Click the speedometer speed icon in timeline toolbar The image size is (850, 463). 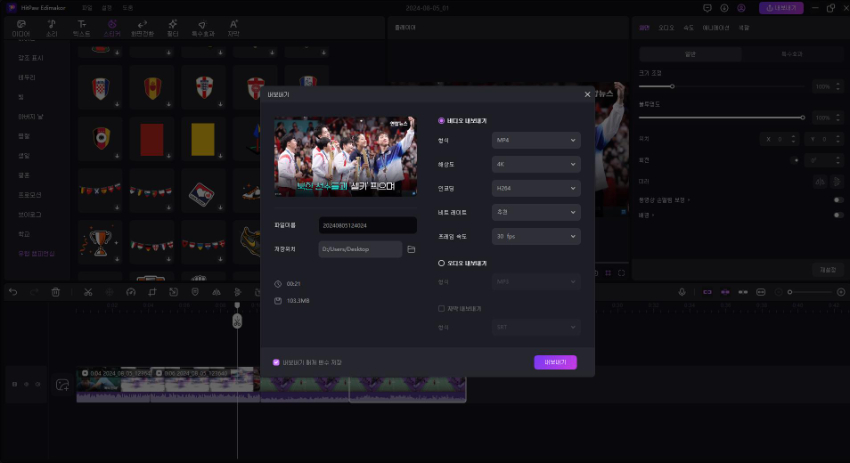130,292
